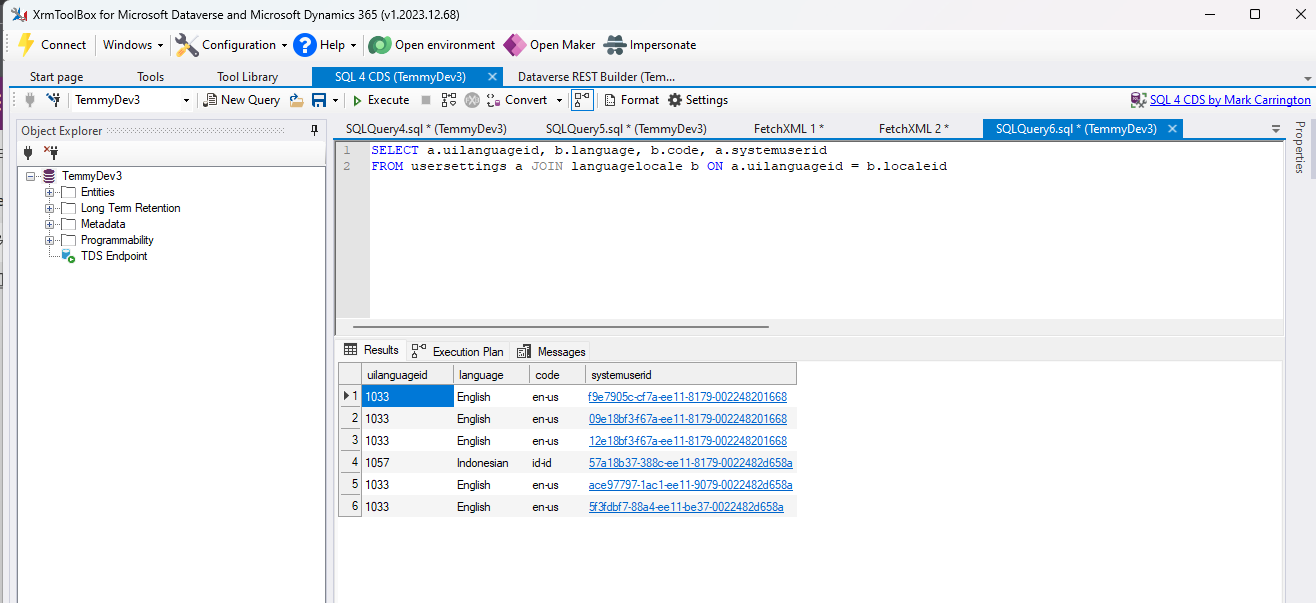Open the Save dropdown arrow
The image size is (1316, 603).
click(335, 100)
